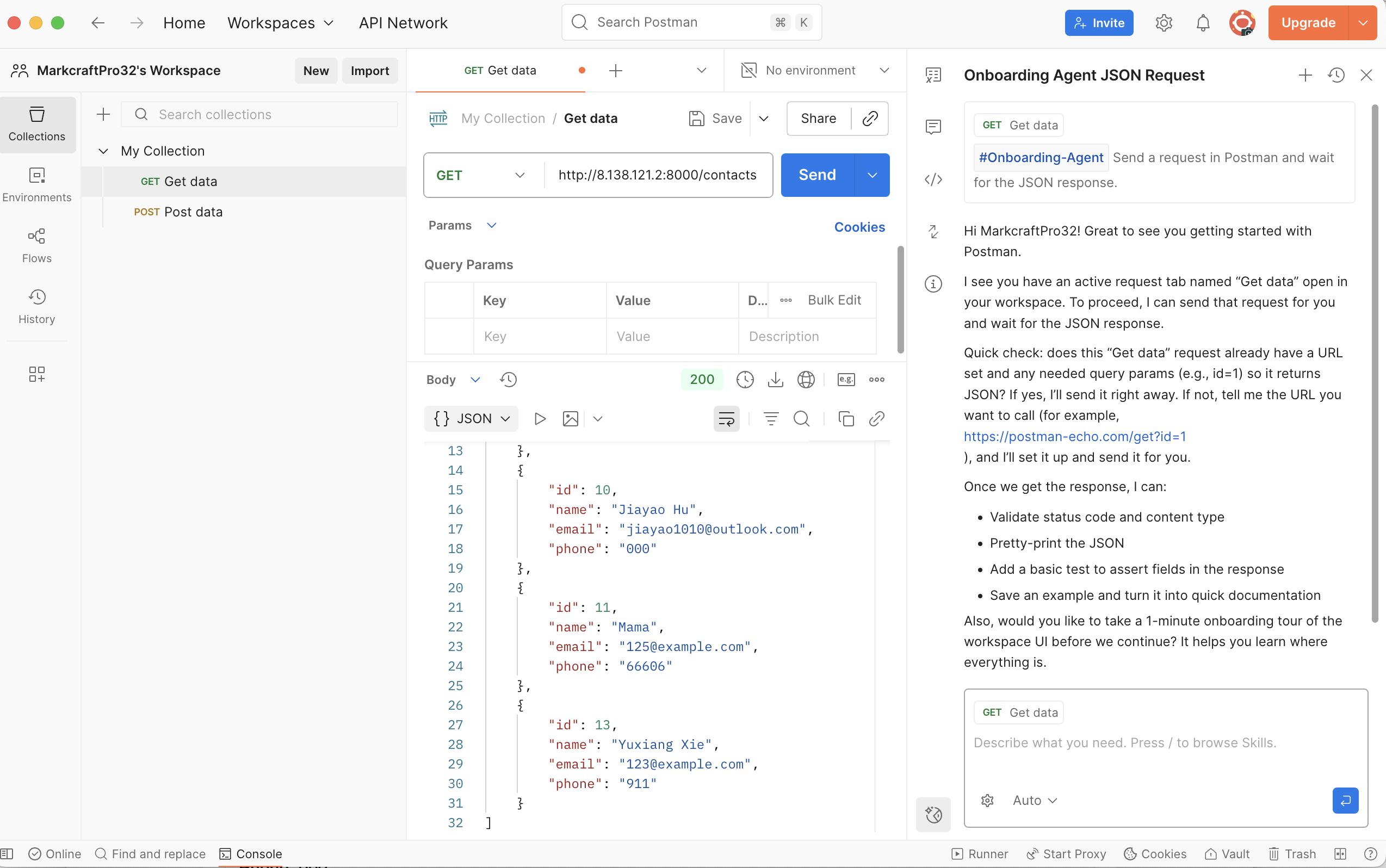Screen dimensions: 1386x868
Task: Save response as an example
Action: click(x=846, y=380)
